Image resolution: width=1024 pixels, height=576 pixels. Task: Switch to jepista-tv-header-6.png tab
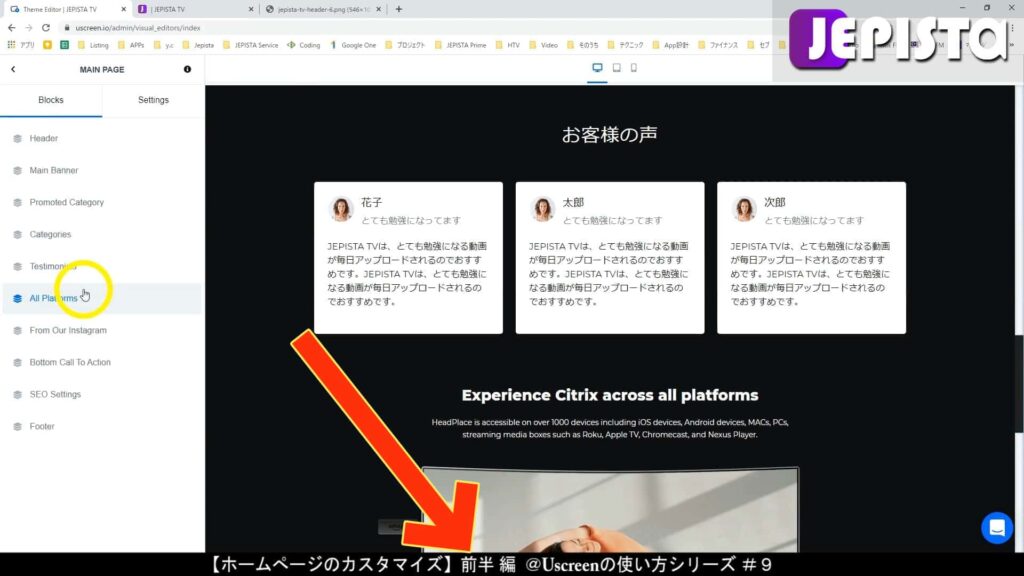(x=324, y=9)
